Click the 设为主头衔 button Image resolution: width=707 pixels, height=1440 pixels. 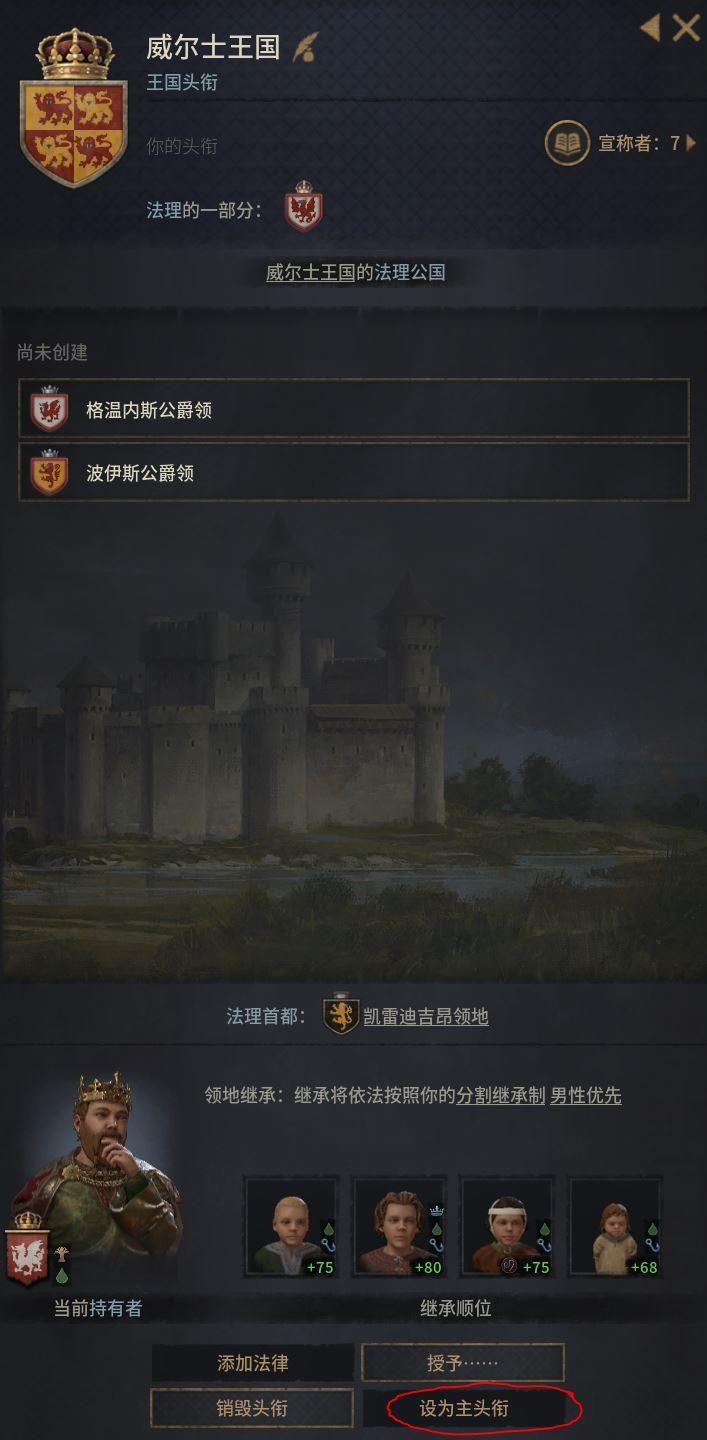[464, 1408]
